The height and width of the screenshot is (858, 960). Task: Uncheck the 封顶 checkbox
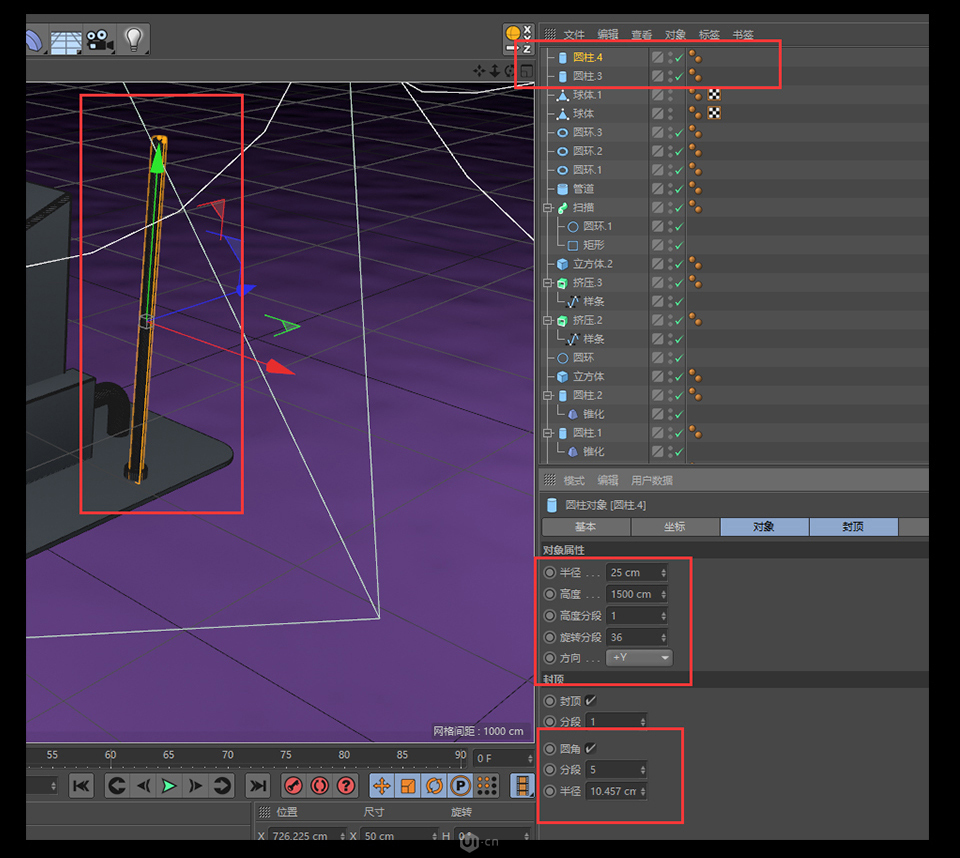click(x=589, y=701)
